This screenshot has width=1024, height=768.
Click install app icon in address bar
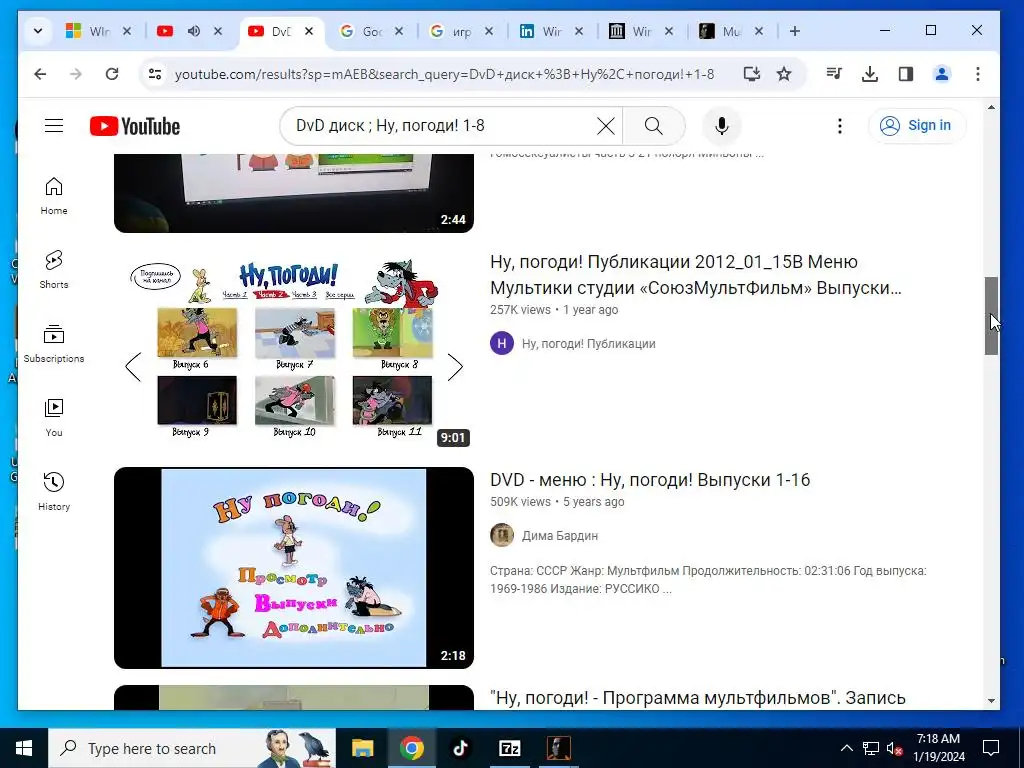752,74
